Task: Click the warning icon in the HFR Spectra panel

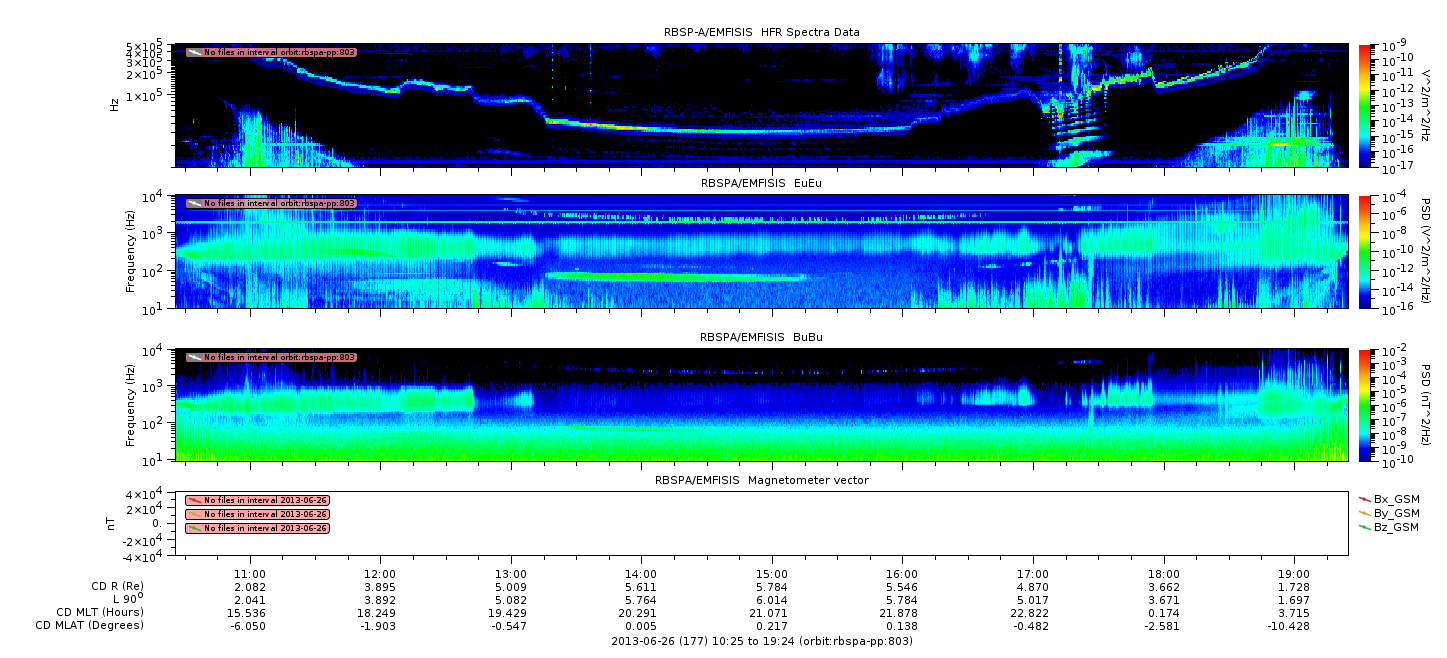Action: (194, 52)
